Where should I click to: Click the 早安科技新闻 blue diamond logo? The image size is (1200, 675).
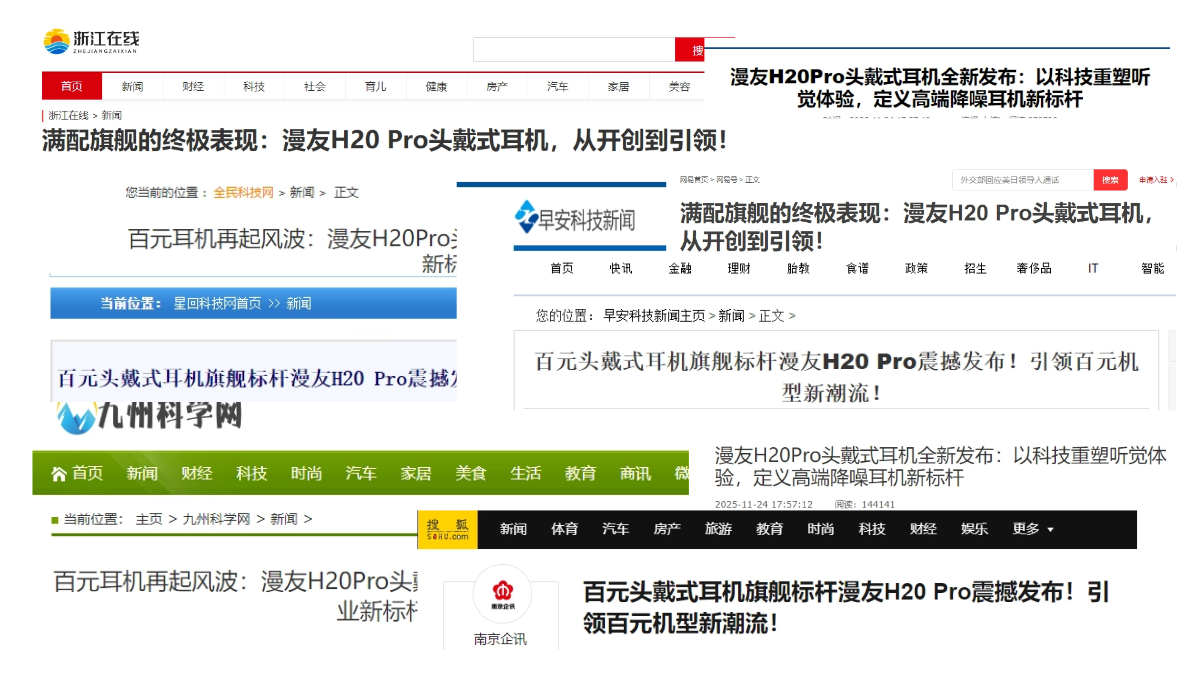pos(526,217)
